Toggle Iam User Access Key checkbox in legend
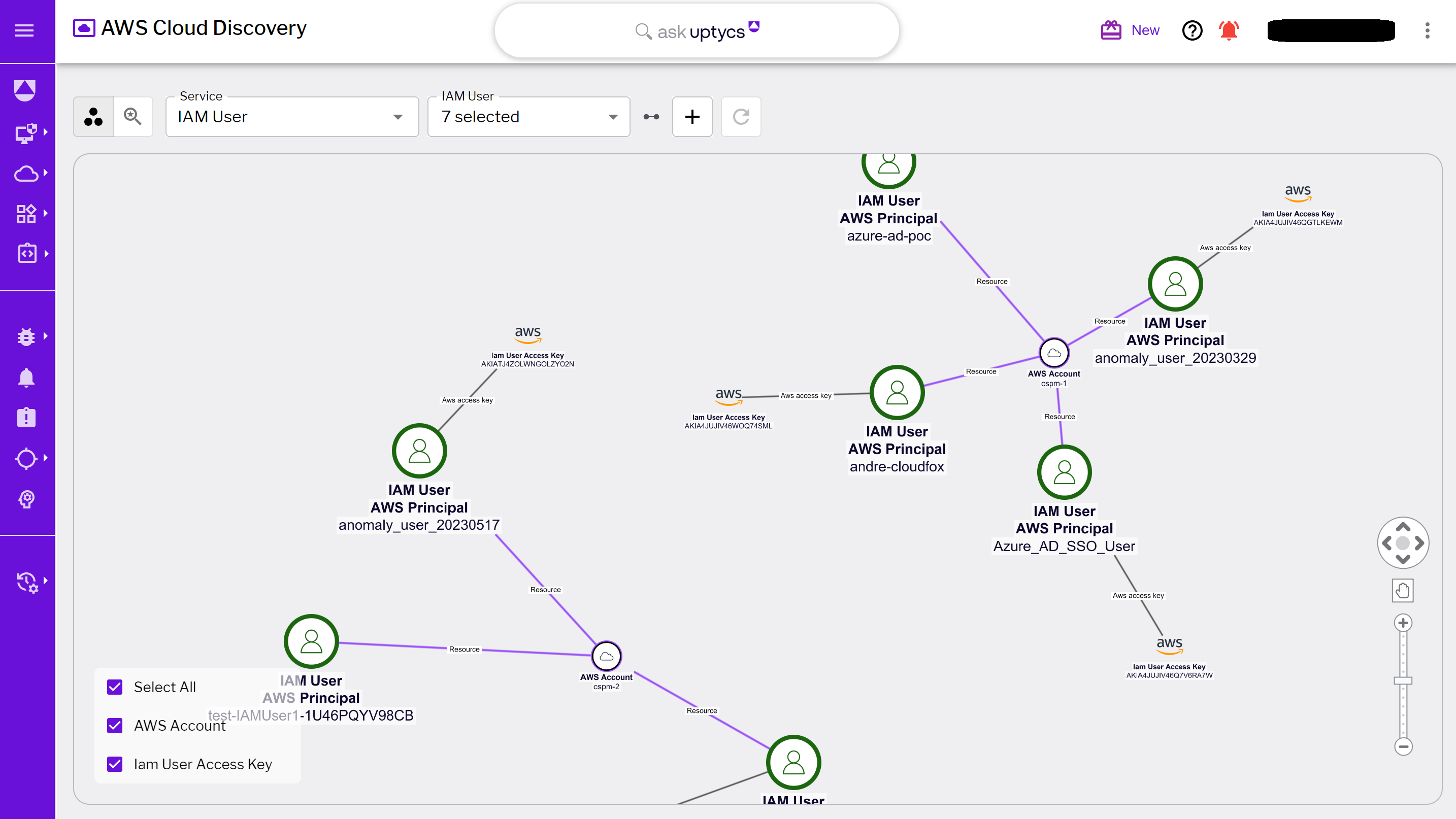The width and height of the screenshot is (1456, 819). coord(115,764)
